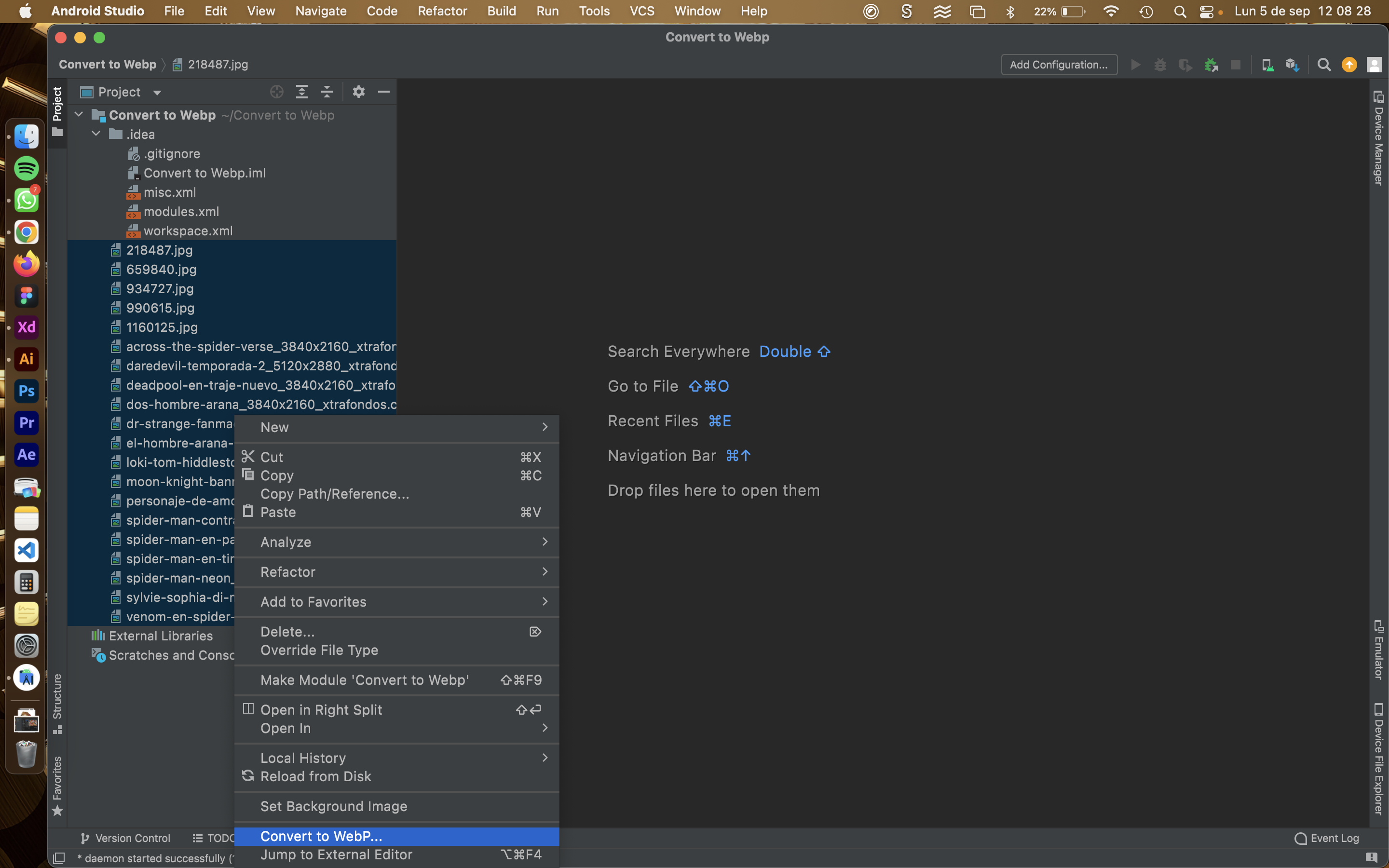The width and height of the screenshot is (1389, 868).
Task: Select 934727.jpg in the project tree
Action: click(232, 289)
